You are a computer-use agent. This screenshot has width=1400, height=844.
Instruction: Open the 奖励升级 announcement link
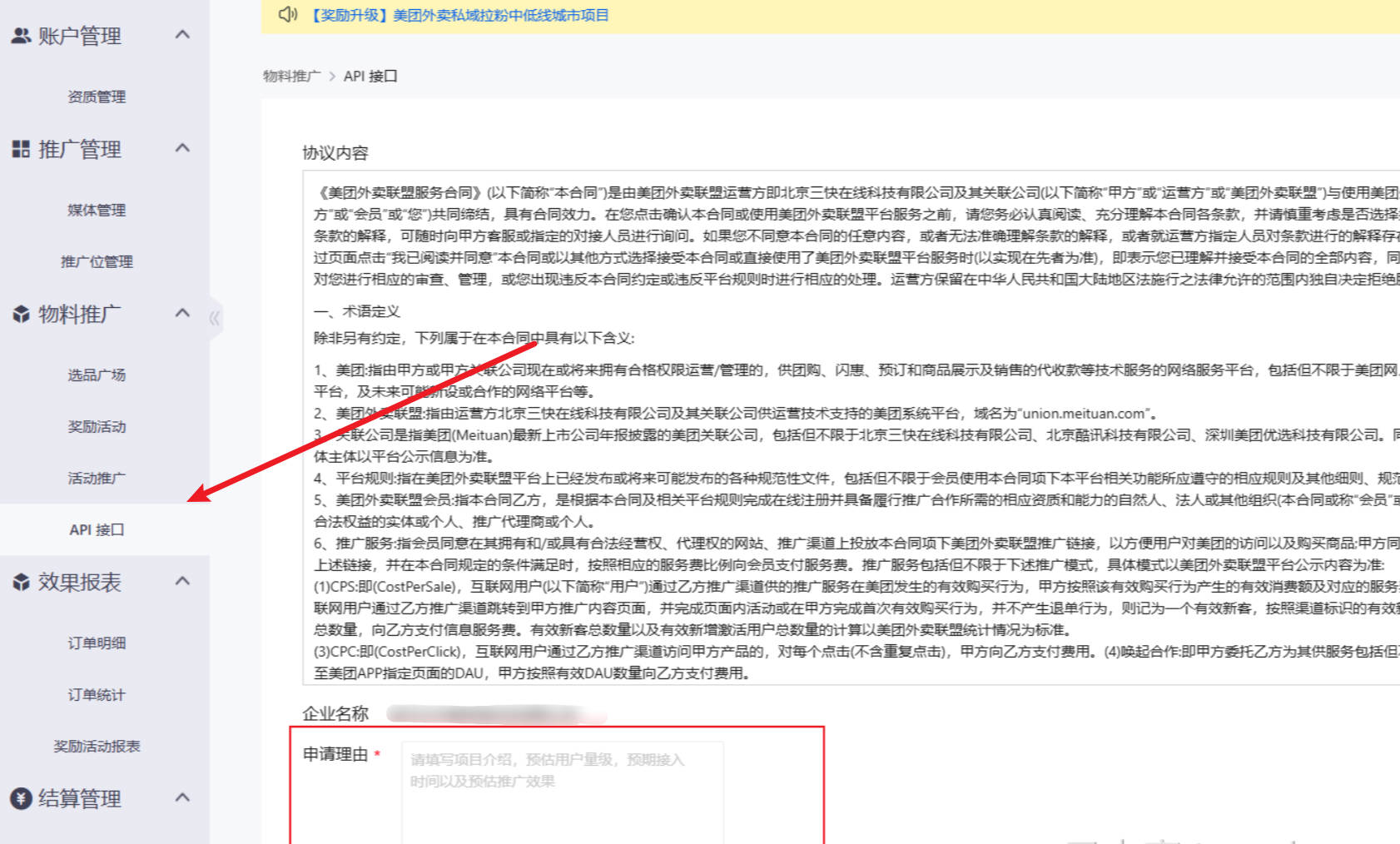459,15
